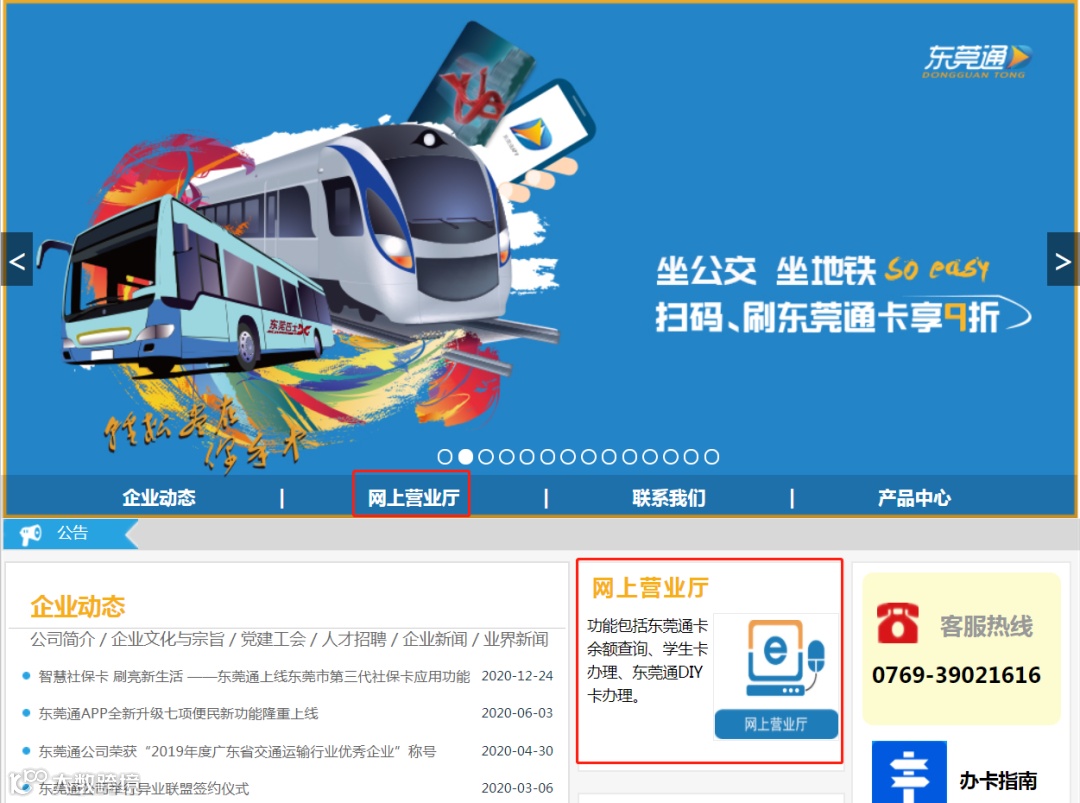The image size is (1080, 803).
Task: Open the 东莞通APP全新升级 news article
Action: 178,713
